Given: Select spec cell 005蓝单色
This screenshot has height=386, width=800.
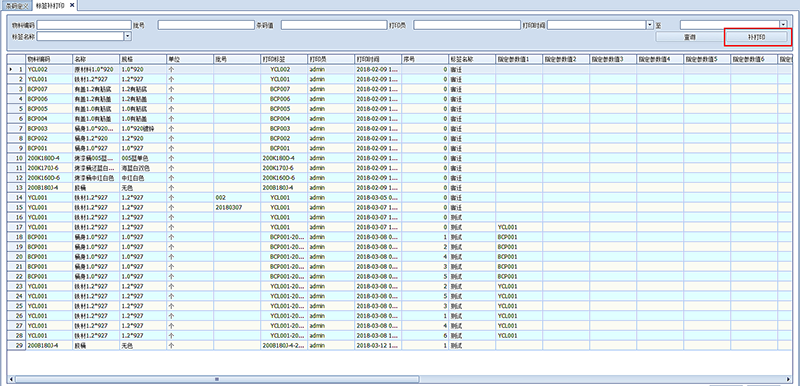Looking at the screenshot, I should point(143,158).
